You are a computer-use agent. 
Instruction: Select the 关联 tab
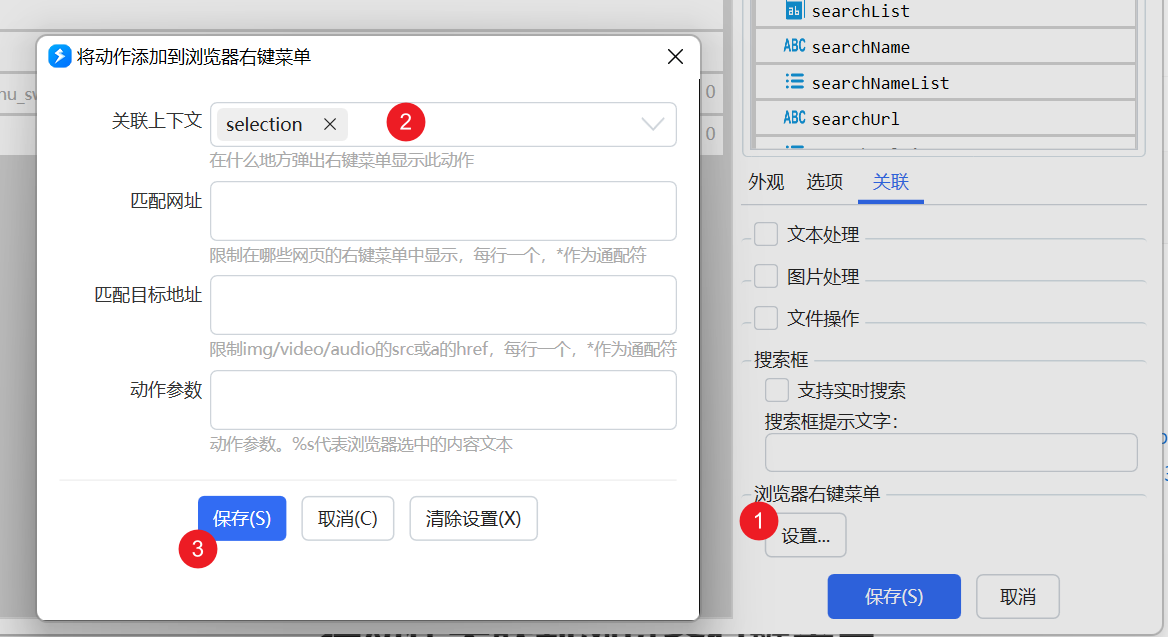890,182
